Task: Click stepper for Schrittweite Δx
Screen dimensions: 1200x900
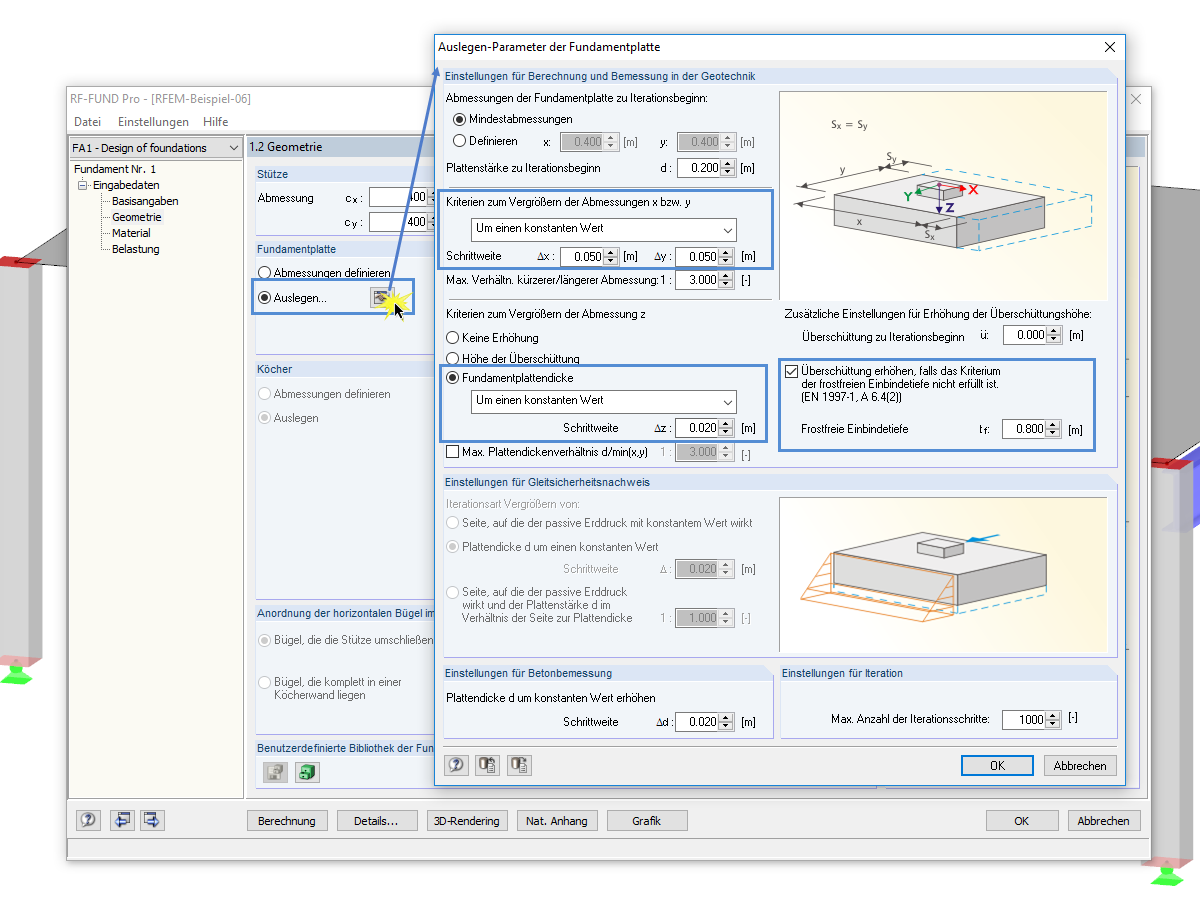Action: pyautogui.click(x=612, y=257)
